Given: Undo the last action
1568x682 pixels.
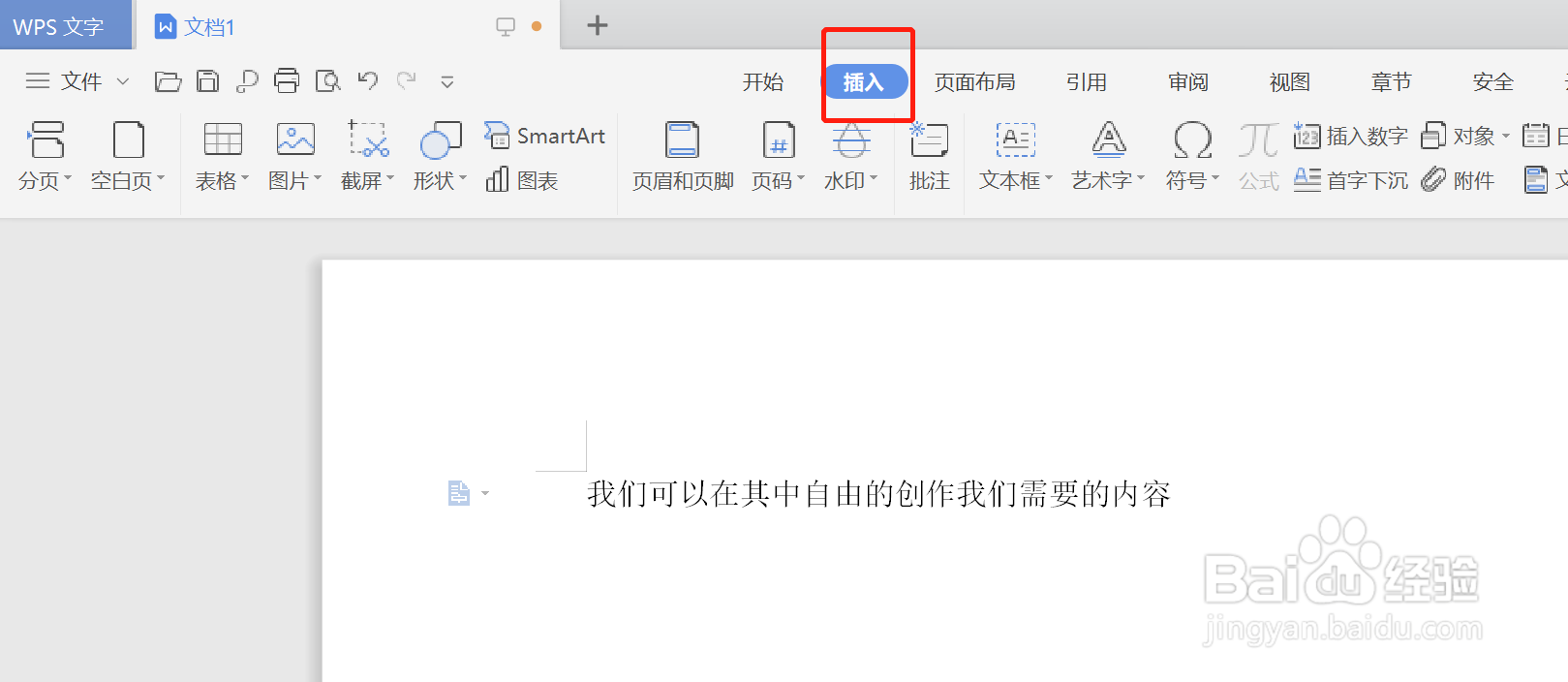Looking at the screenshot, I should (x=367, y=80).
